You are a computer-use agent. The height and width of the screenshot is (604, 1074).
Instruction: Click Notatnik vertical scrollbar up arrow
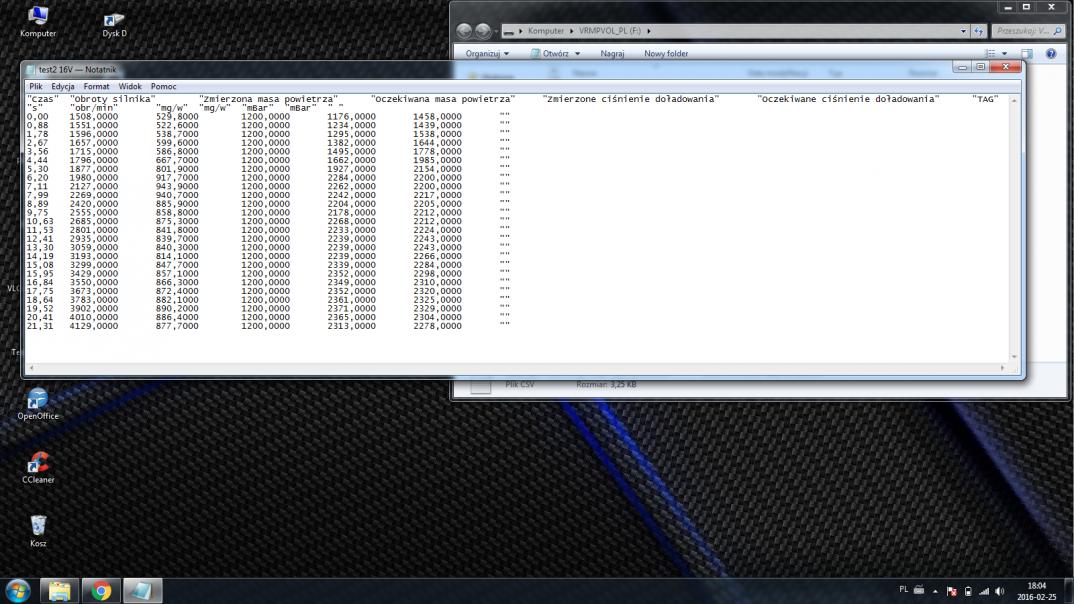pyautogui.click(x=1014, y=100)
